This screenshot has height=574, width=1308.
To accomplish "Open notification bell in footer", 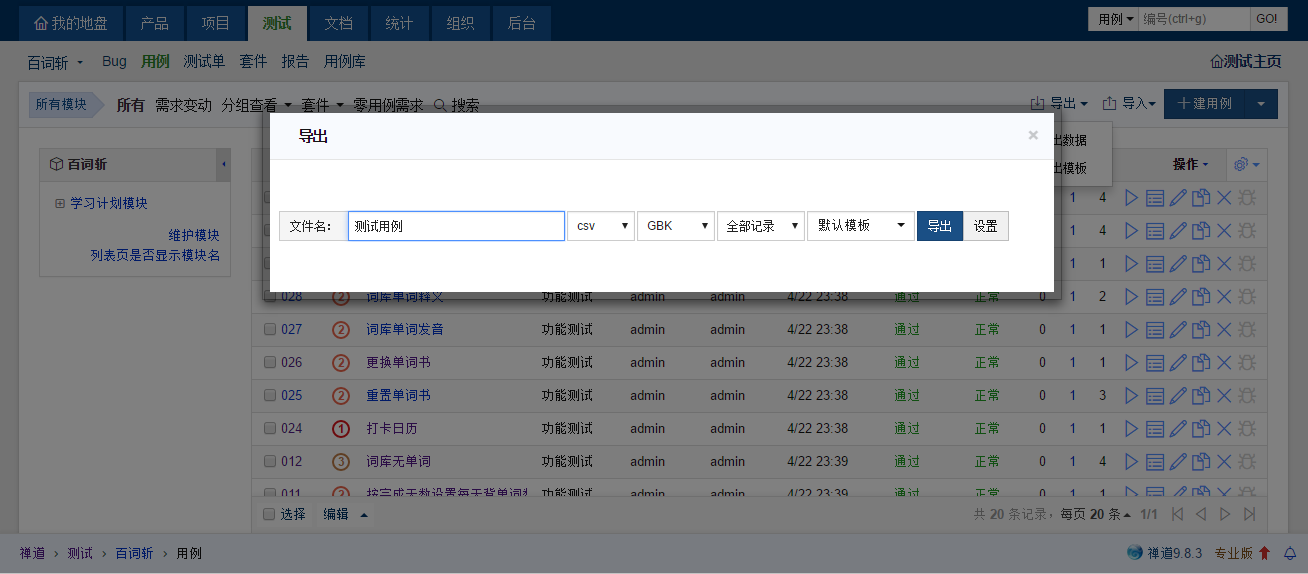I will click(x=1290, y=553).
